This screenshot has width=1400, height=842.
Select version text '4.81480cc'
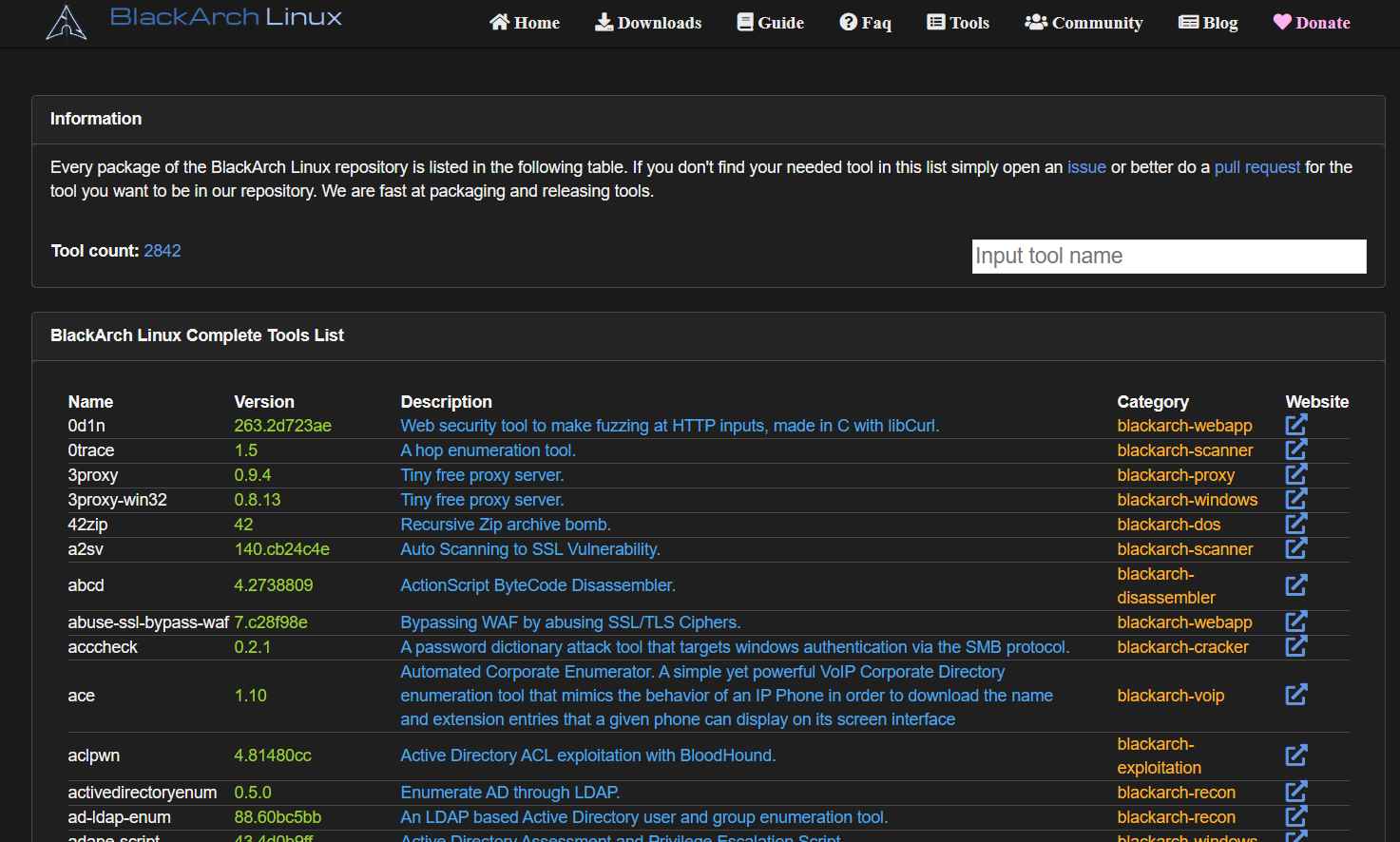(x=273, y=756)
